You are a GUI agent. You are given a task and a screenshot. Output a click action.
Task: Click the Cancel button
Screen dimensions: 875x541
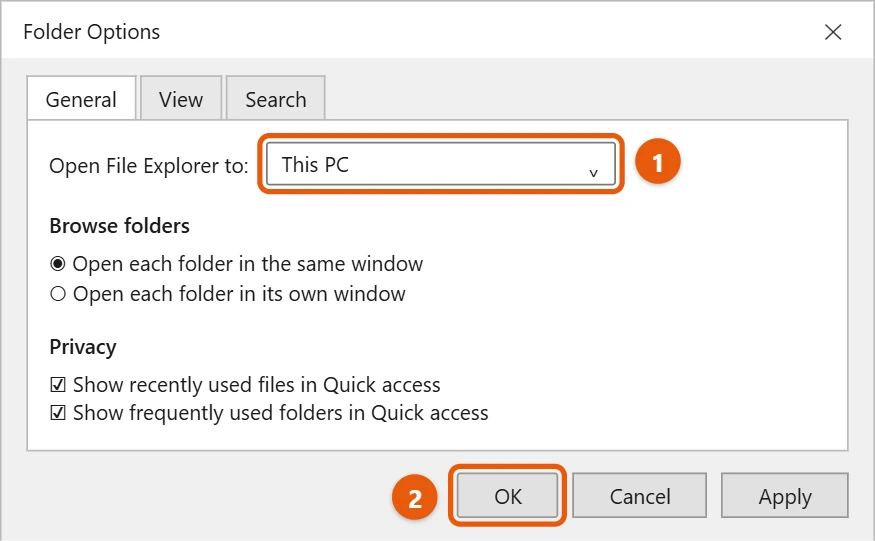tap(640, 496)
